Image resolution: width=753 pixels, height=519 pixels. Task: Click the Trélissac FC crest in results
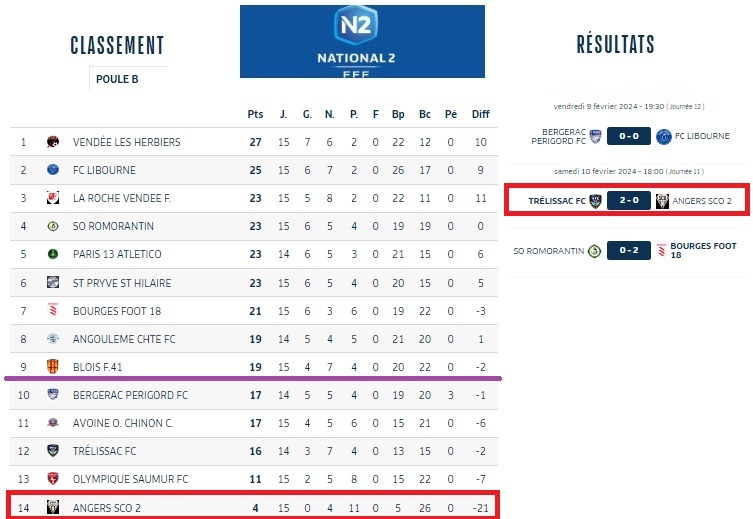click(596, 201)
